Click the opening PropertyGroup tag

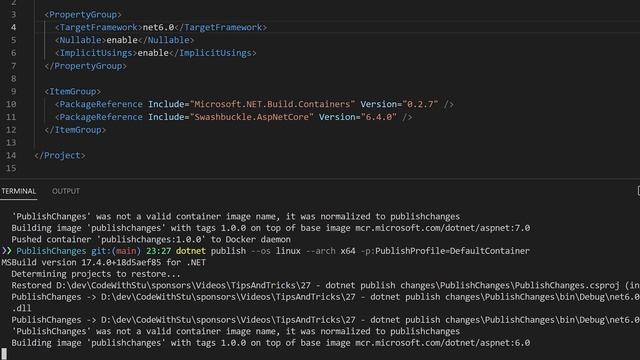[83, 15]
